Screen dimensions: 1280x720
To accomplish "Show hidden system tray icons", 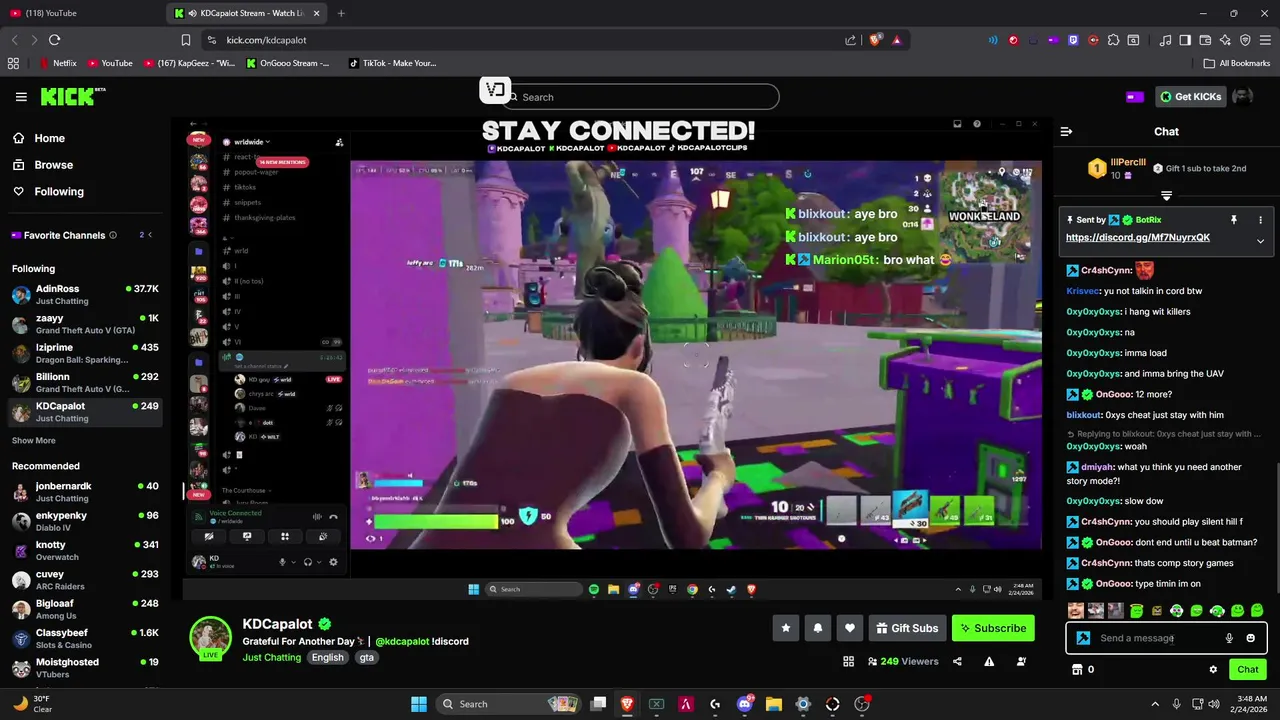I will pyautogui.click(x=1153, y=704).
